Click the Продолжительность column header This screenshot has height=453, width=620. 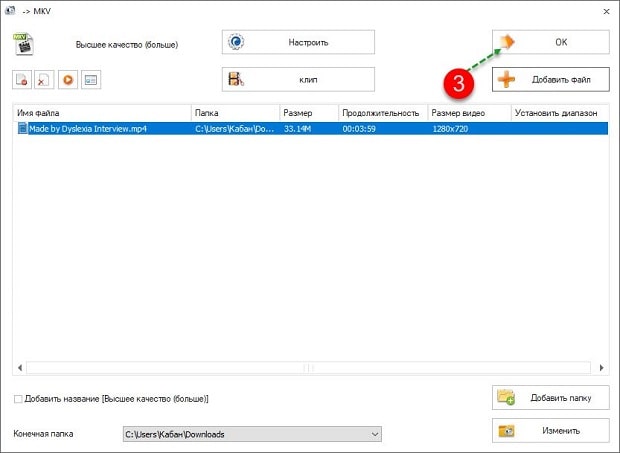click(383, 113)
